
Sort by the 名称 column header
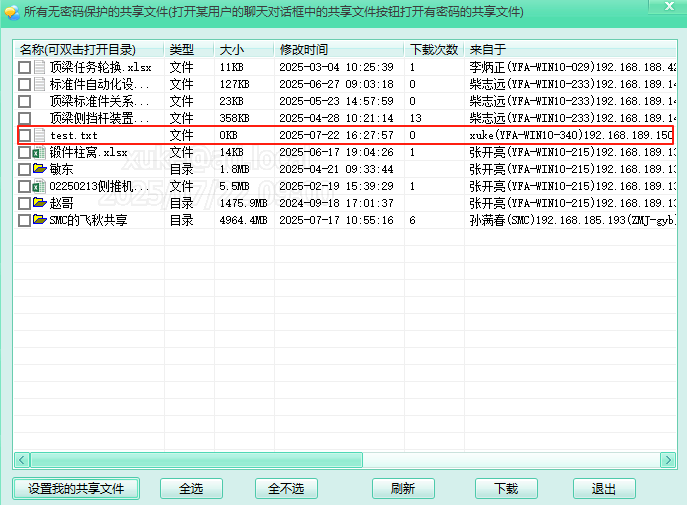click(88, 49)
